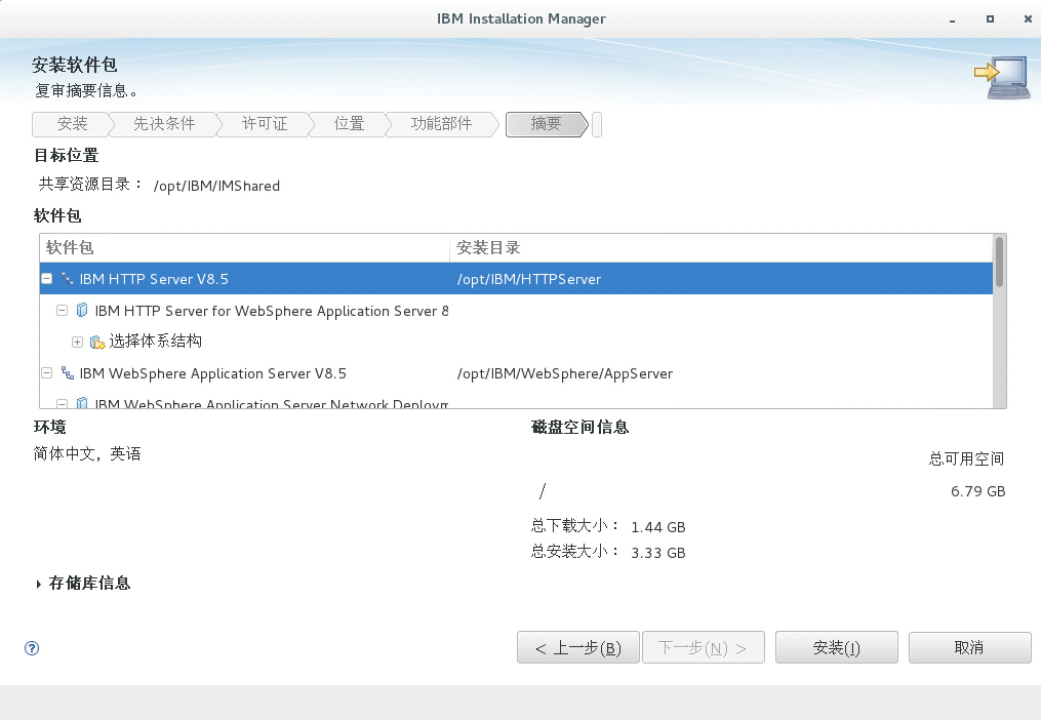Click the Network Deployment package icon
This screenshot has height=720, width=1041.
coord(82,404)
